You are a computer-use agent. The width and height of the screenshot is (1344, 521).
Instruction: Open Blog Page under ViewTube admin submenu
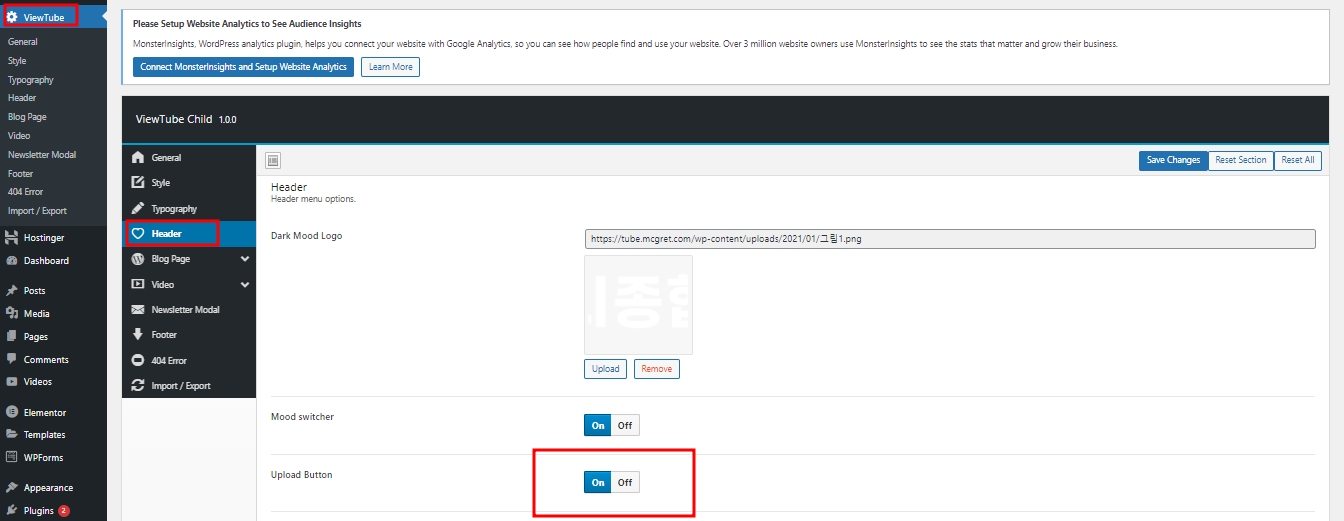(27, 117)
